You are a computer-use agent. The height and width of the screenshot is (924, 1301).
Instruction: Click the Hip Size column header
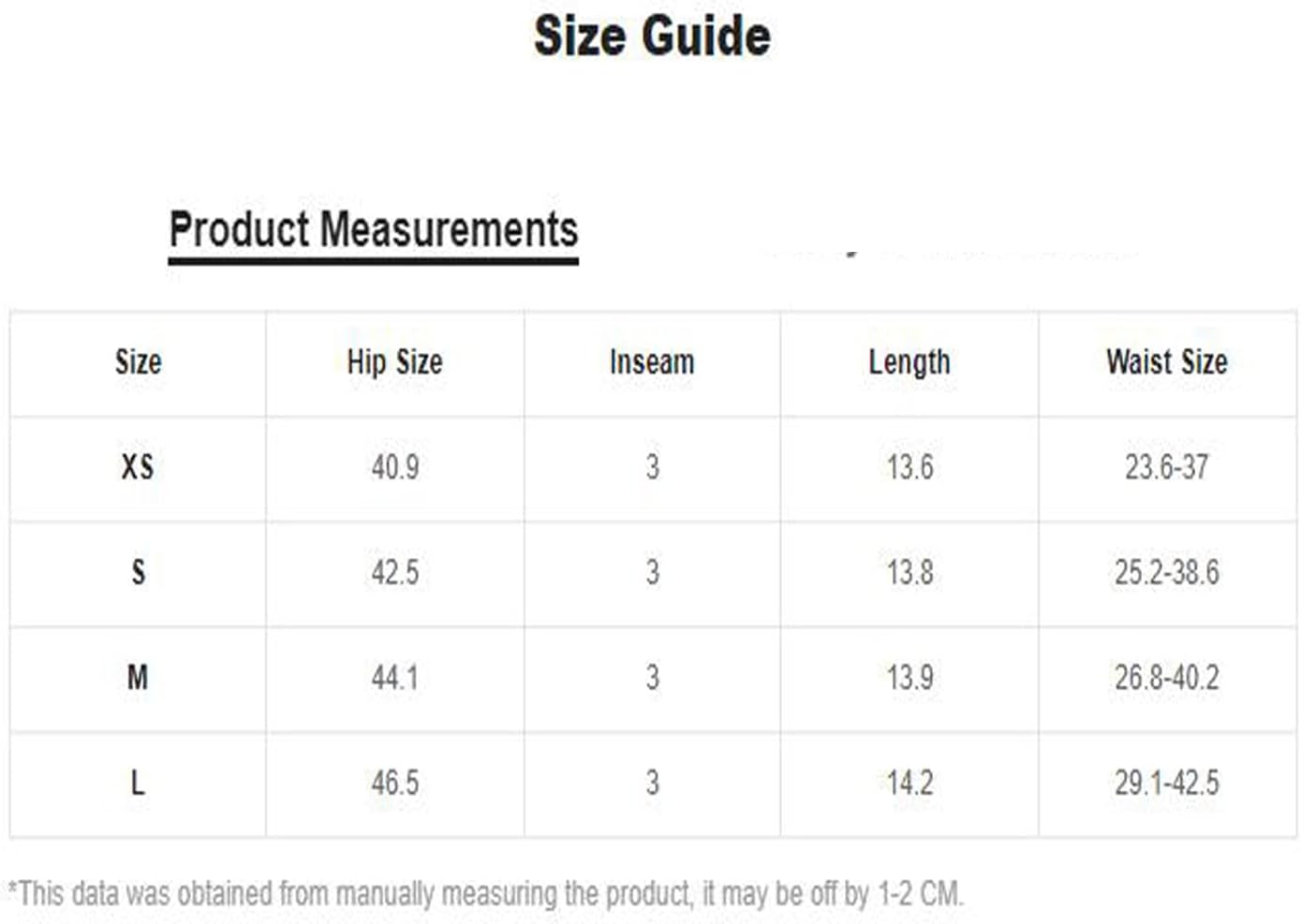[394, 362]
